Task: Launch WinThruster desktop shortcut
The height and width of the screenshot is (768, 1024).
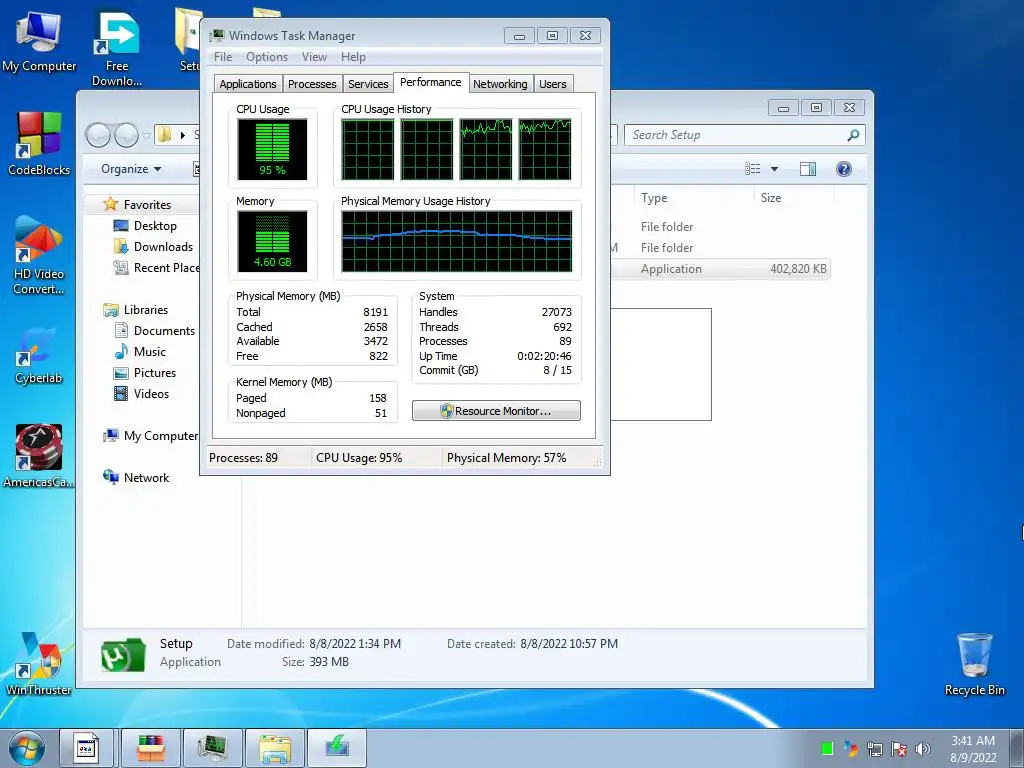Action: [x=39, y=663]
